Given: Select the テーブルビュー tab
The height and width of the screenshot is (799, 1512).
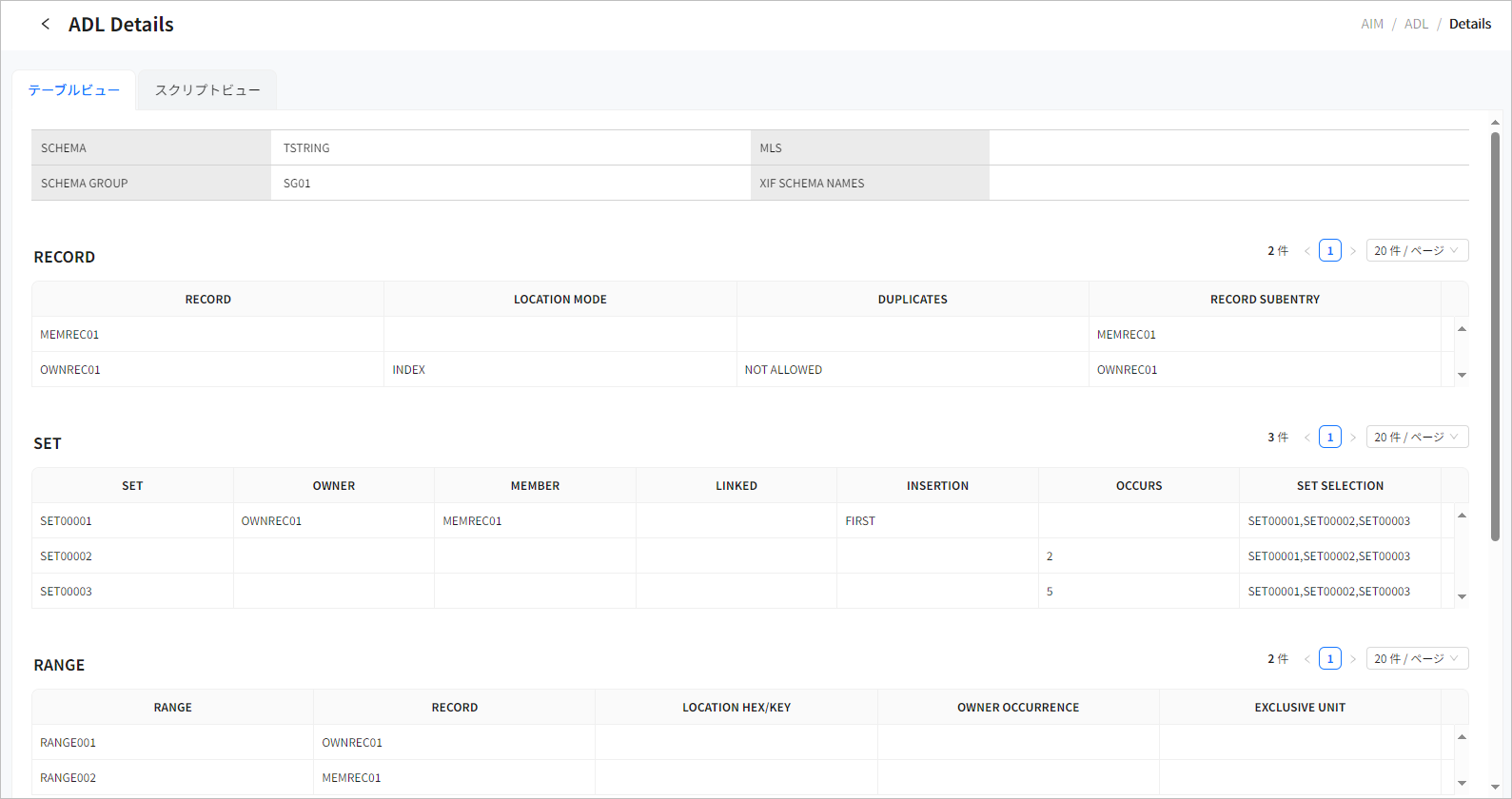Looking at the screenshot, I should click(74, 90).
